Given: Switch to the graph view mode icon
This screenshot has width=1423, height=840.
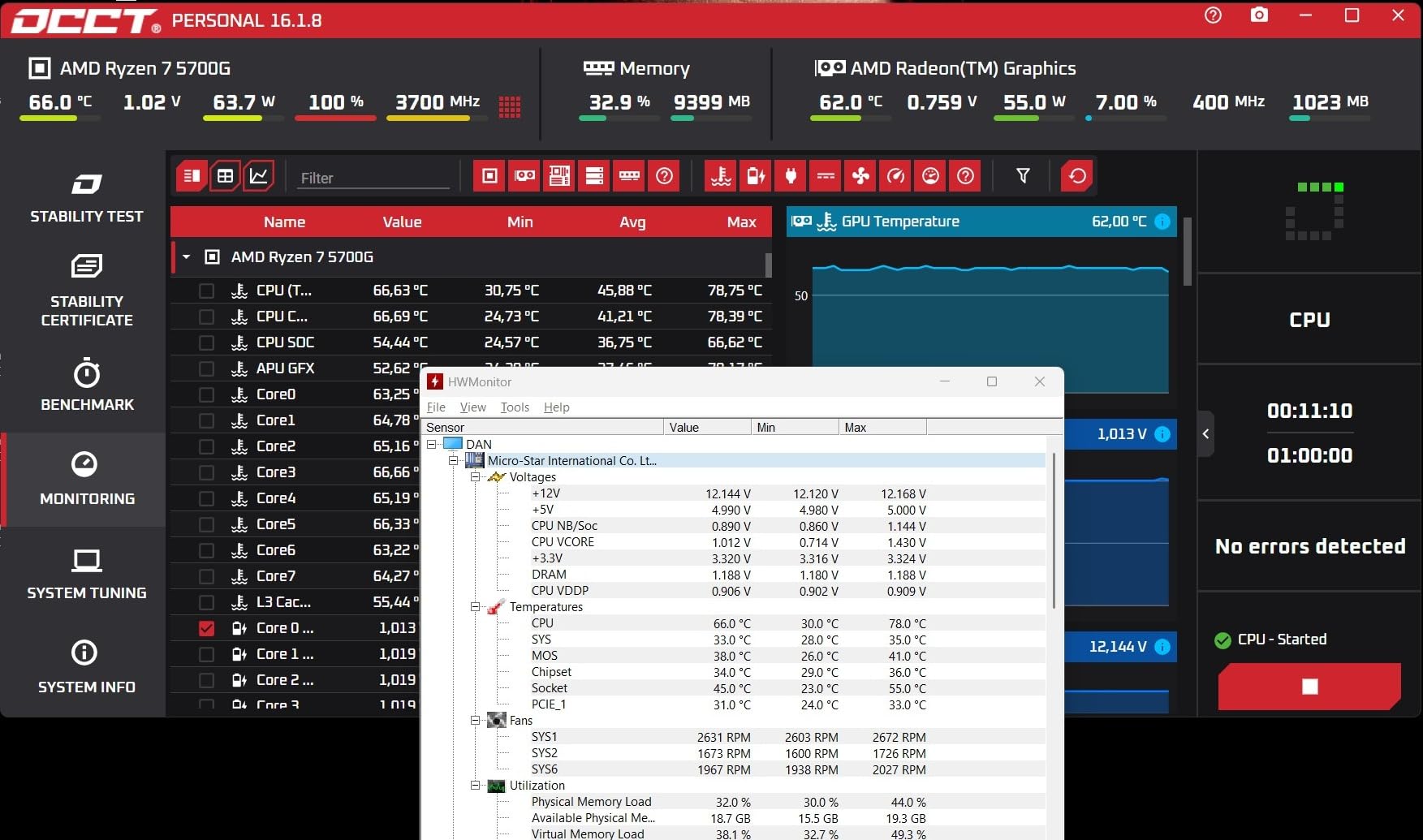Looking at the screenshot, I should [259, 176].
